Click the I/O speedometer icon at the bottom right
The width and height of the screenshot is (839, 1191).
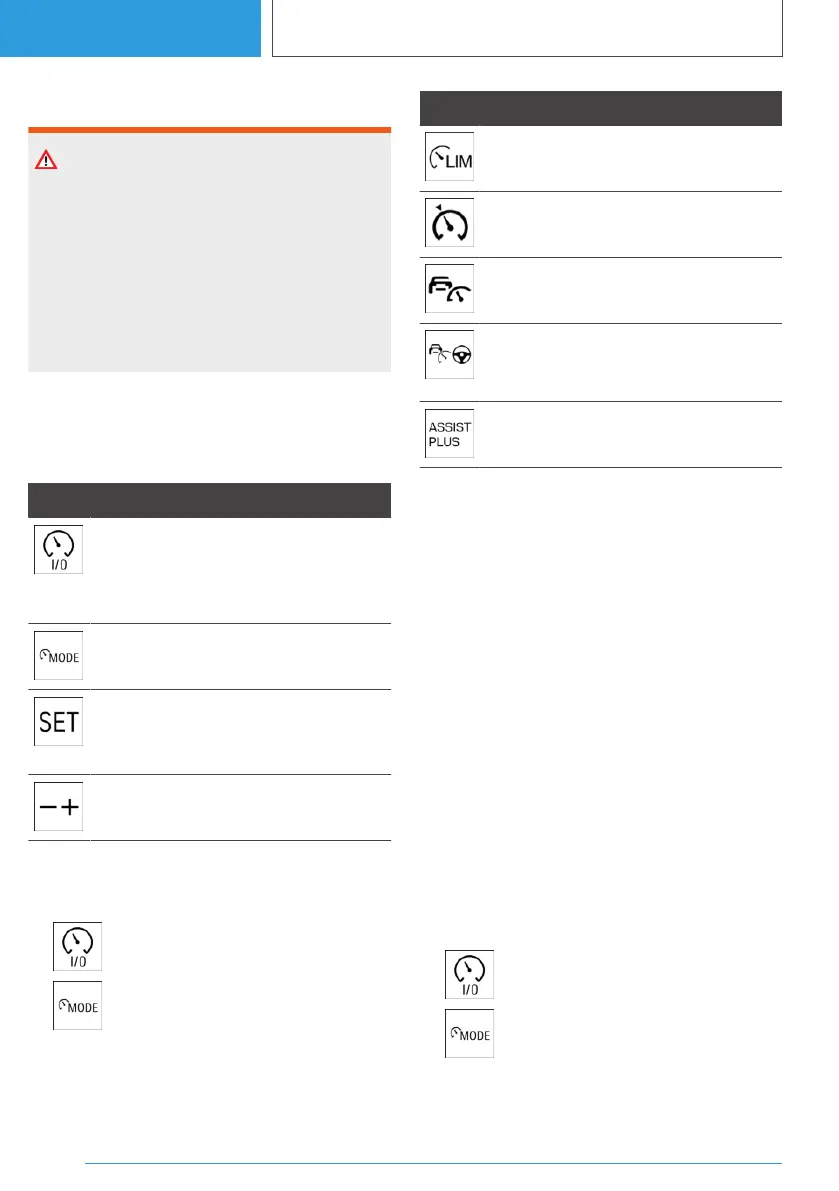pyautogui.click(x=469, y=975)
